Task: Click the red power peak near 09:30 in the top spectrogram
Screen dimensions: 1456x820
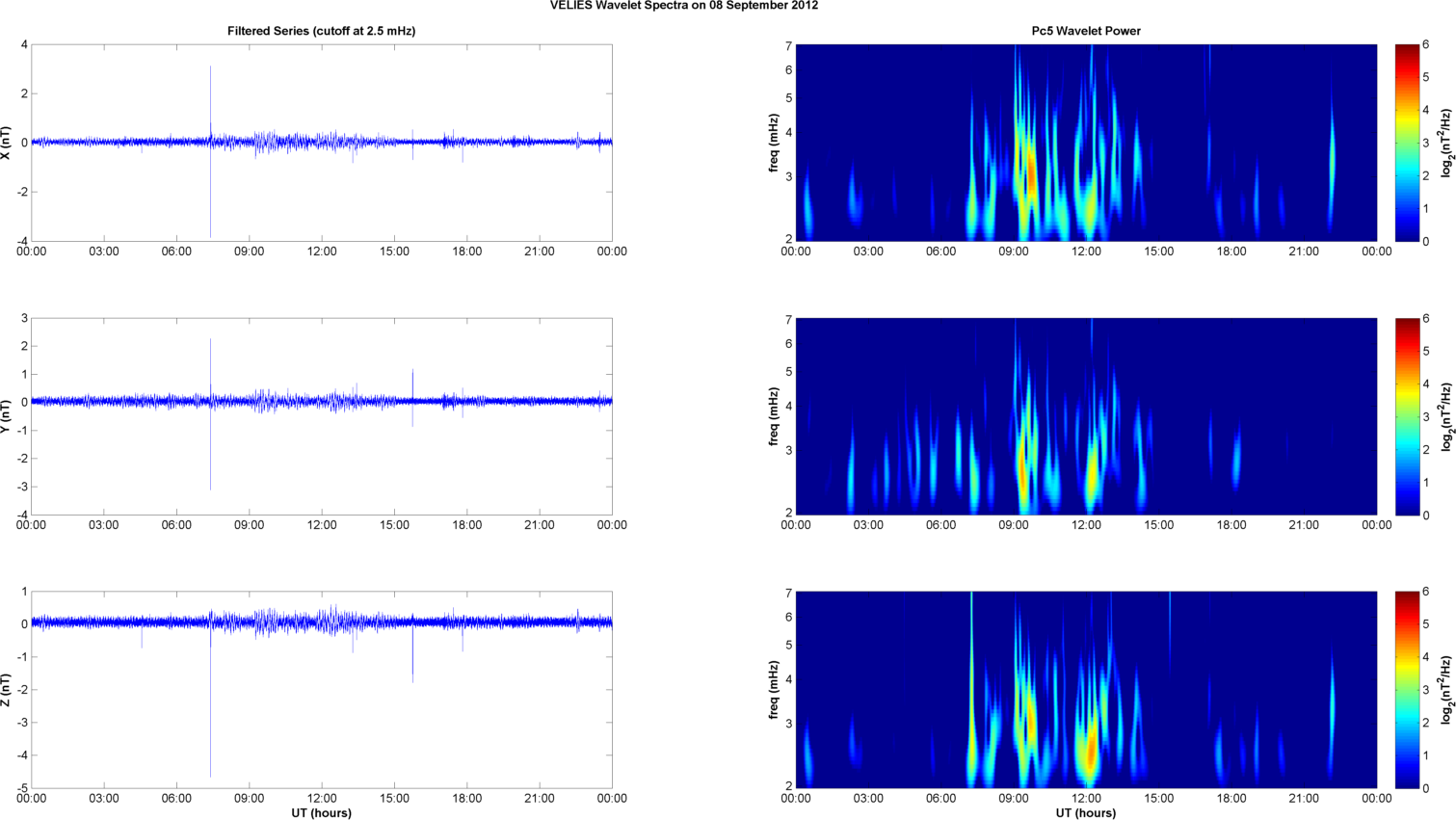Action: (x=1030, y=176)
